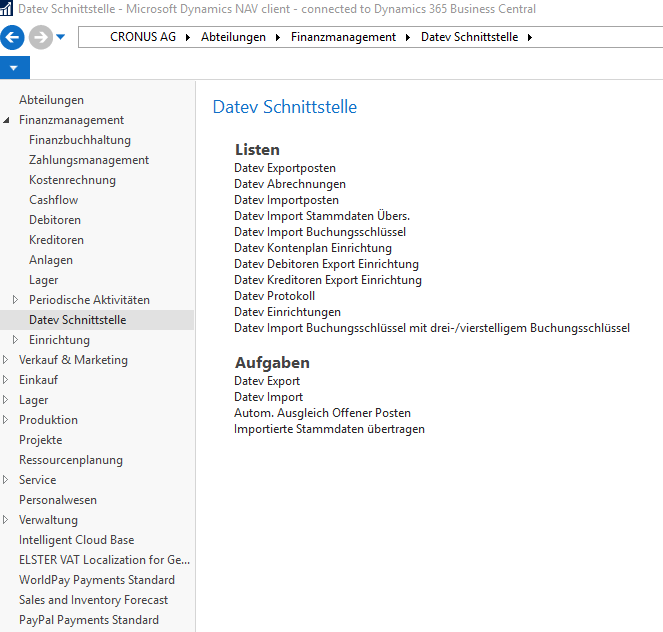The height and width of the screenshot is (632, 663).
Task: Click the blue back navigation arrow
Action: 13,38
